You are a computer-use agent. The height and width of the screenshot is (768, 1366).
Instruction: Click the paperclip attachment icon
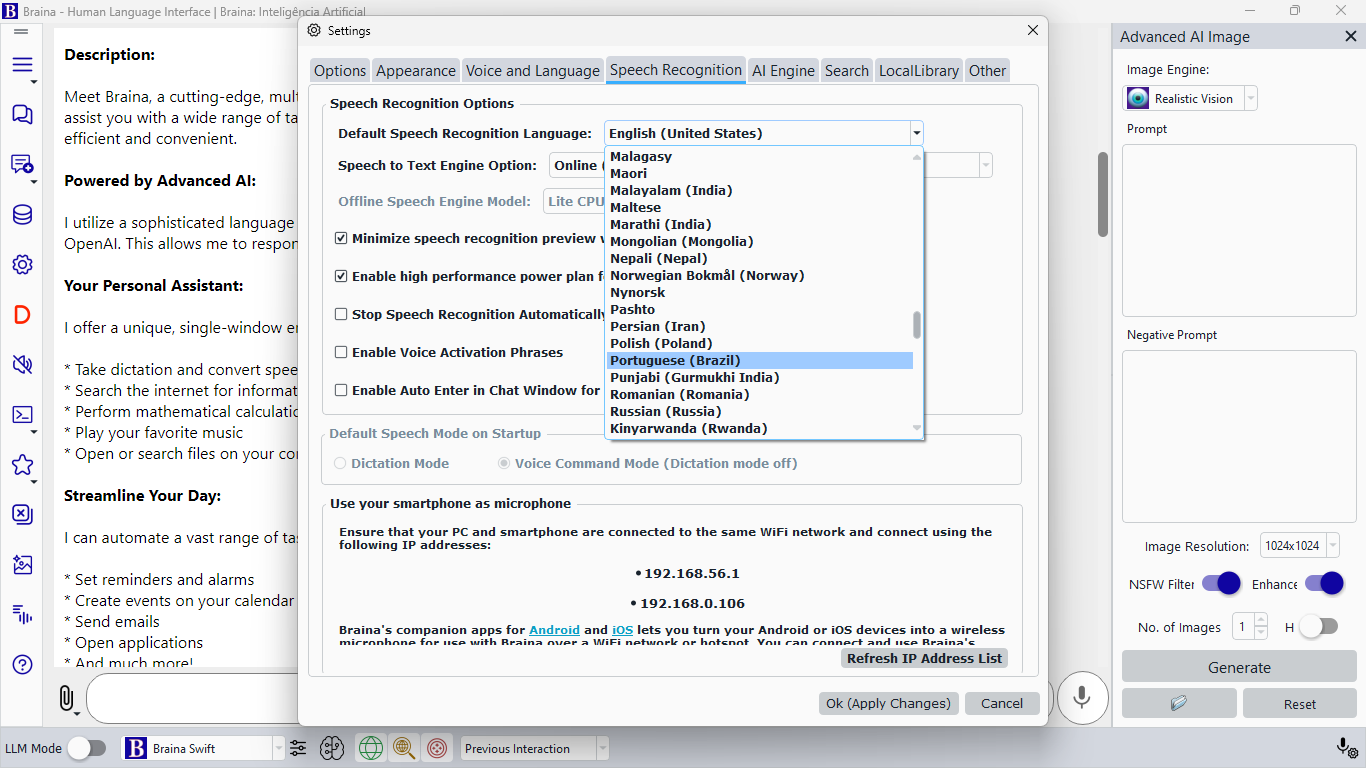(66, 698)
